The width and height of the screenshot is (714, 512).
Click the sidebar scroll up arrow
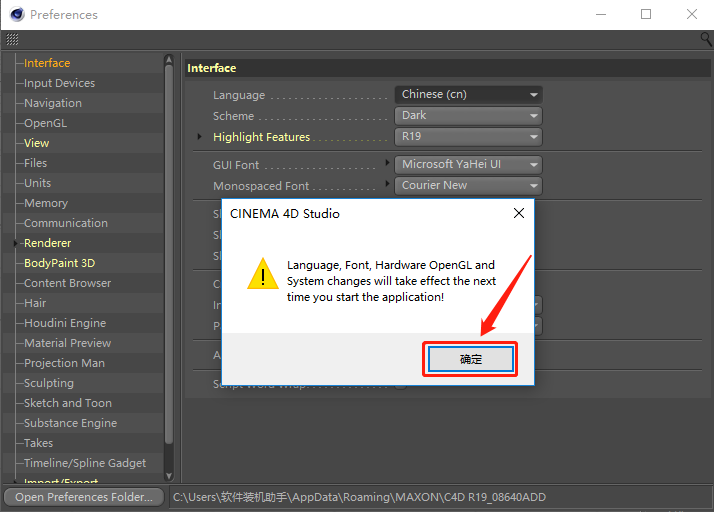169,60
